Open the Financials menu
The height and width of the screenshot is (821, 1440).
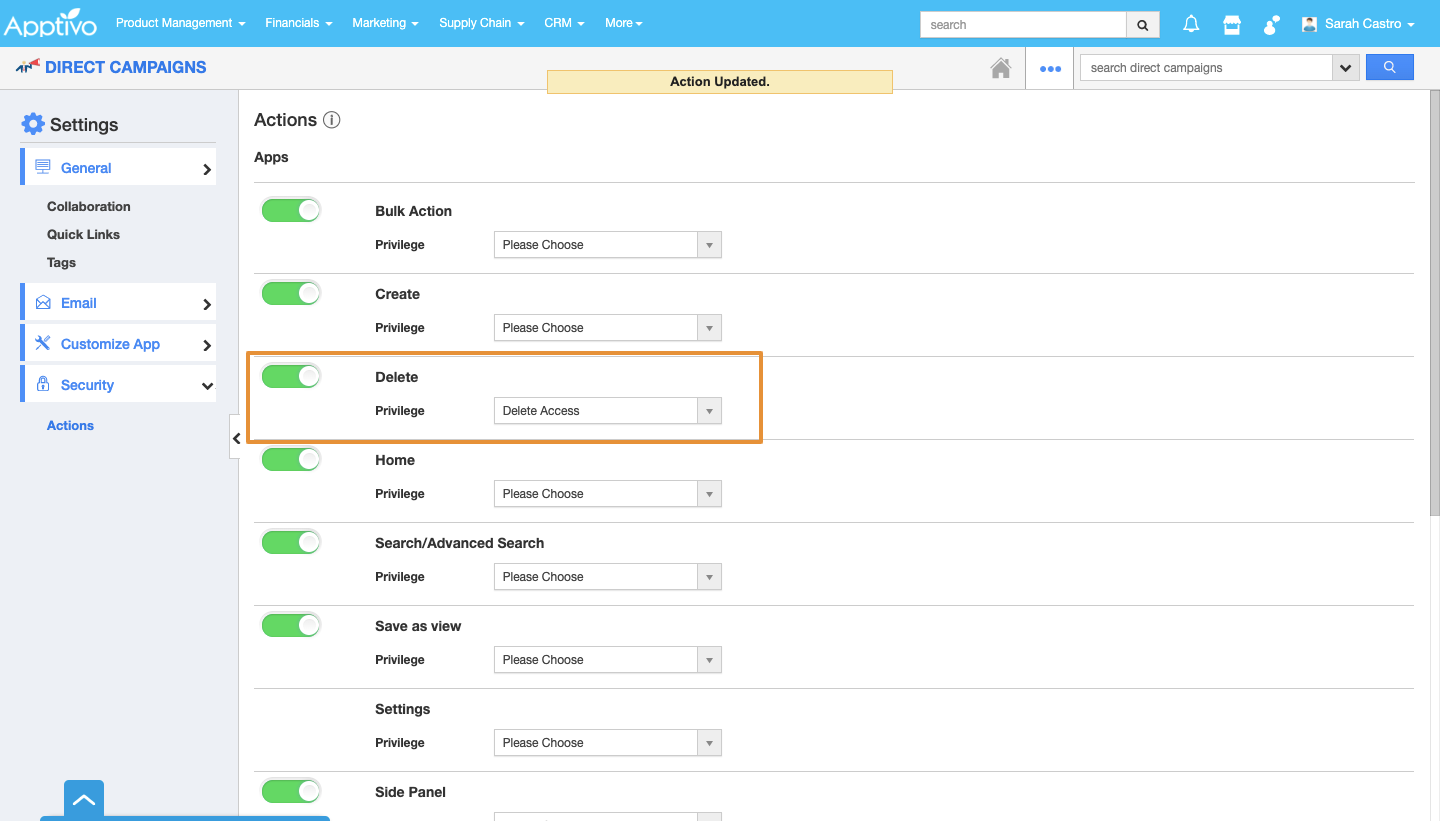point(299,23)
